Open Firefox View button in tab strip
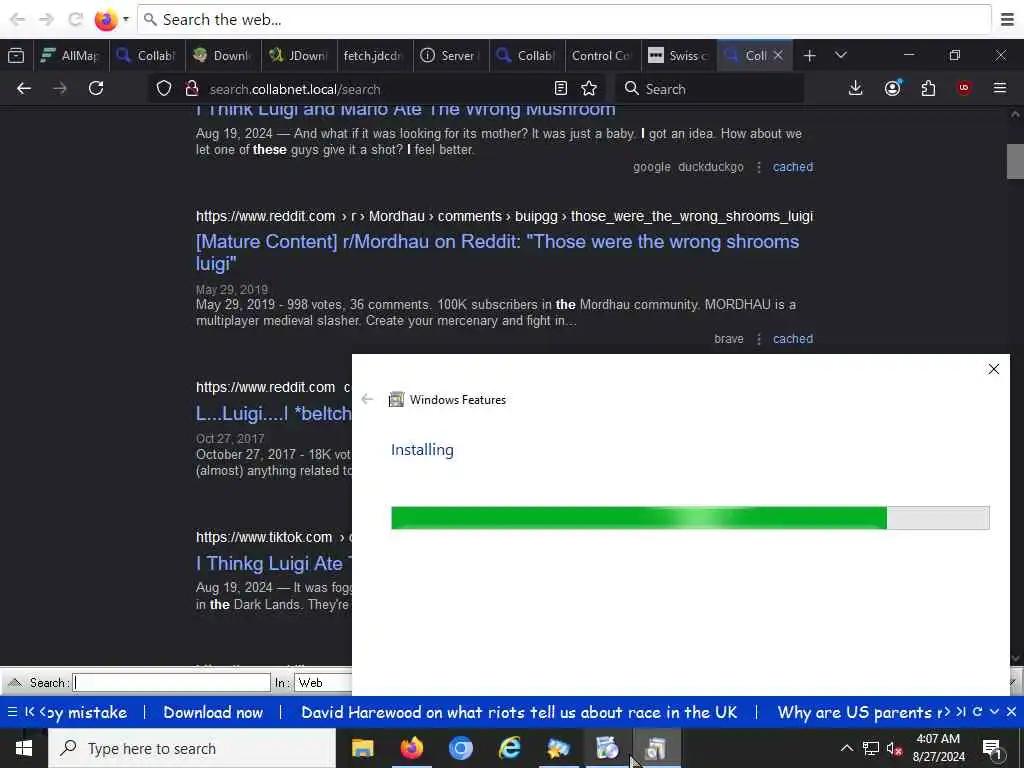The width and height of the screenshot is (1024, 768). tap(16, 56)
